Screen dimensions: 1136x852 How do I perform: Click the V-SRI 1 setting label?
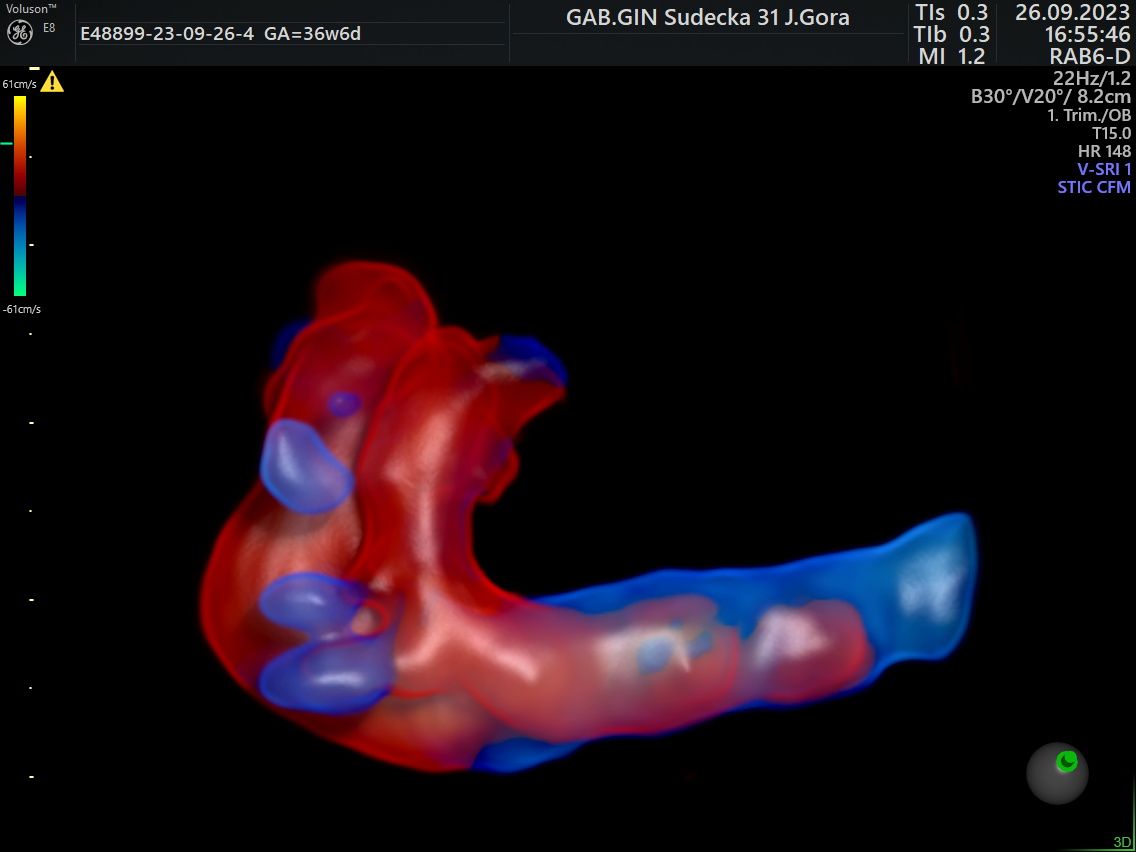pyautogui.click(x=1103, y=169)
